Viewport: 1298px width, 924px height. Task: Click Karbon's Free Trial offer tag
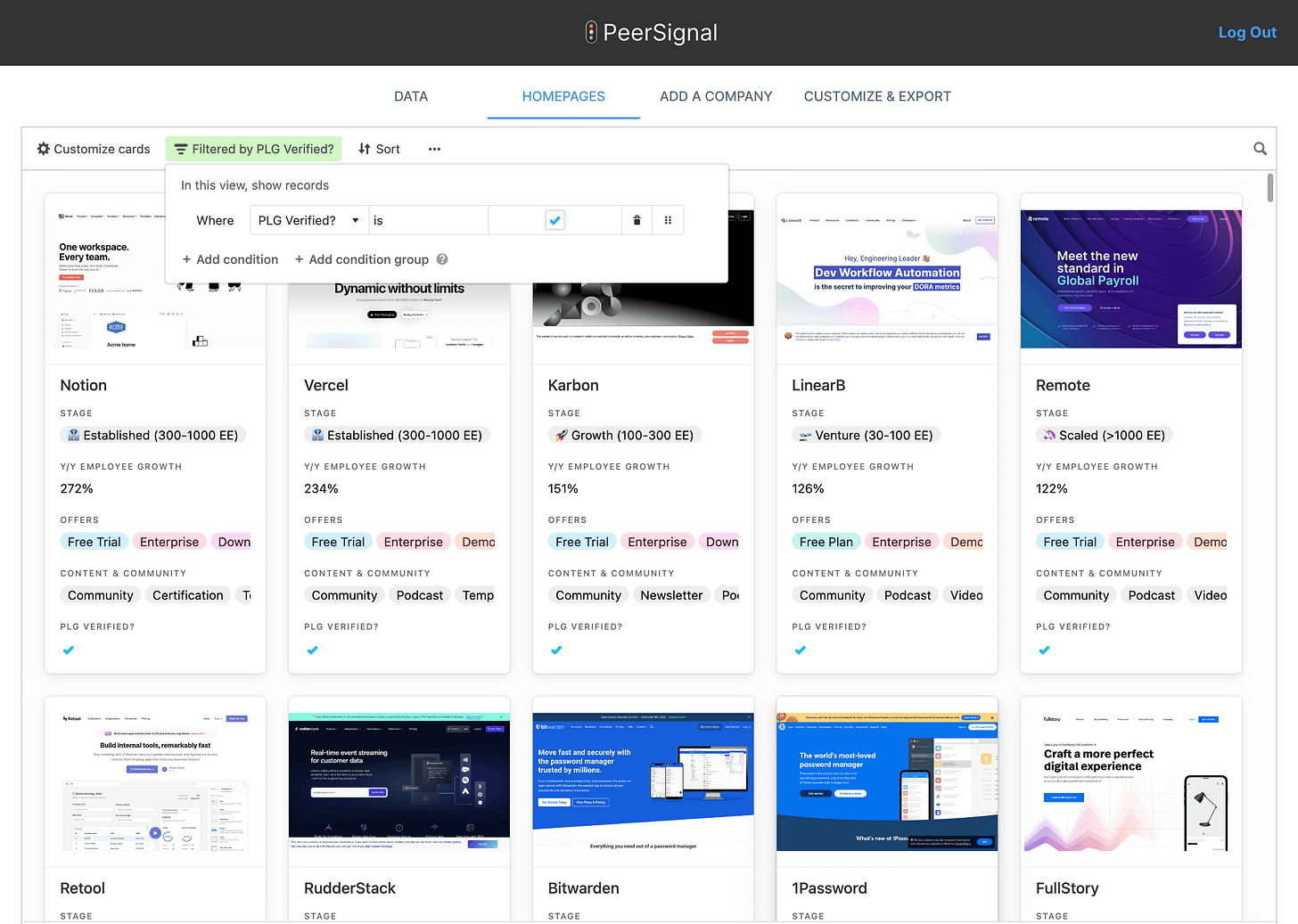click(x=582, y=542)
